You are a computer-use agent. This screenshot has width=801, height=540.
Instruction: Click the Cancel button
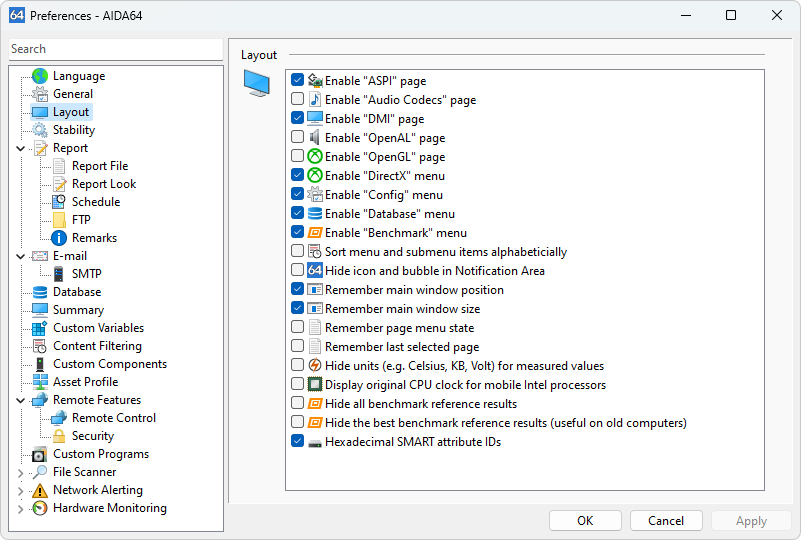[x=666, y=521]
